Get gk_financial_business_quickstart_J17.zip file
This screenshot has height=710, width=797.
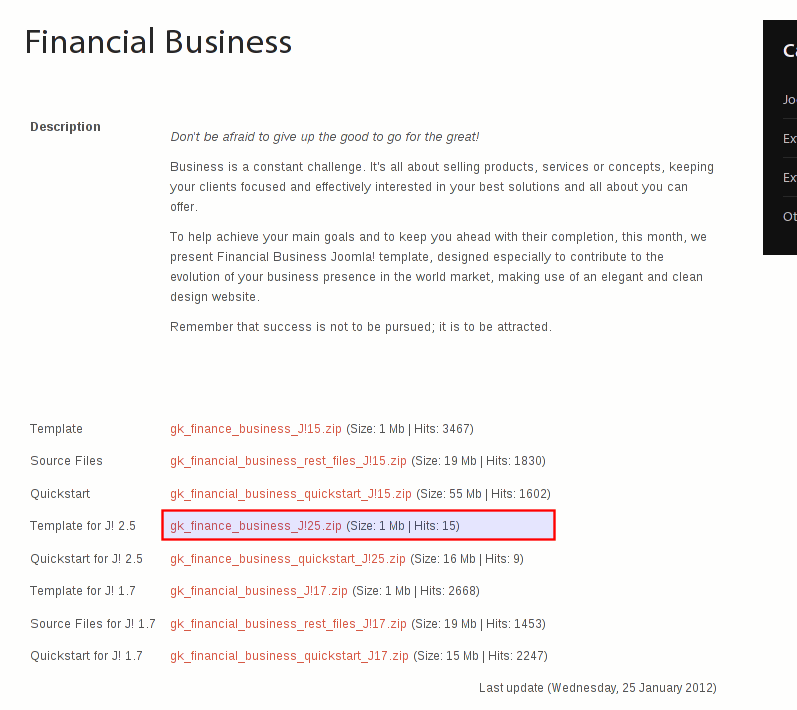289,656
